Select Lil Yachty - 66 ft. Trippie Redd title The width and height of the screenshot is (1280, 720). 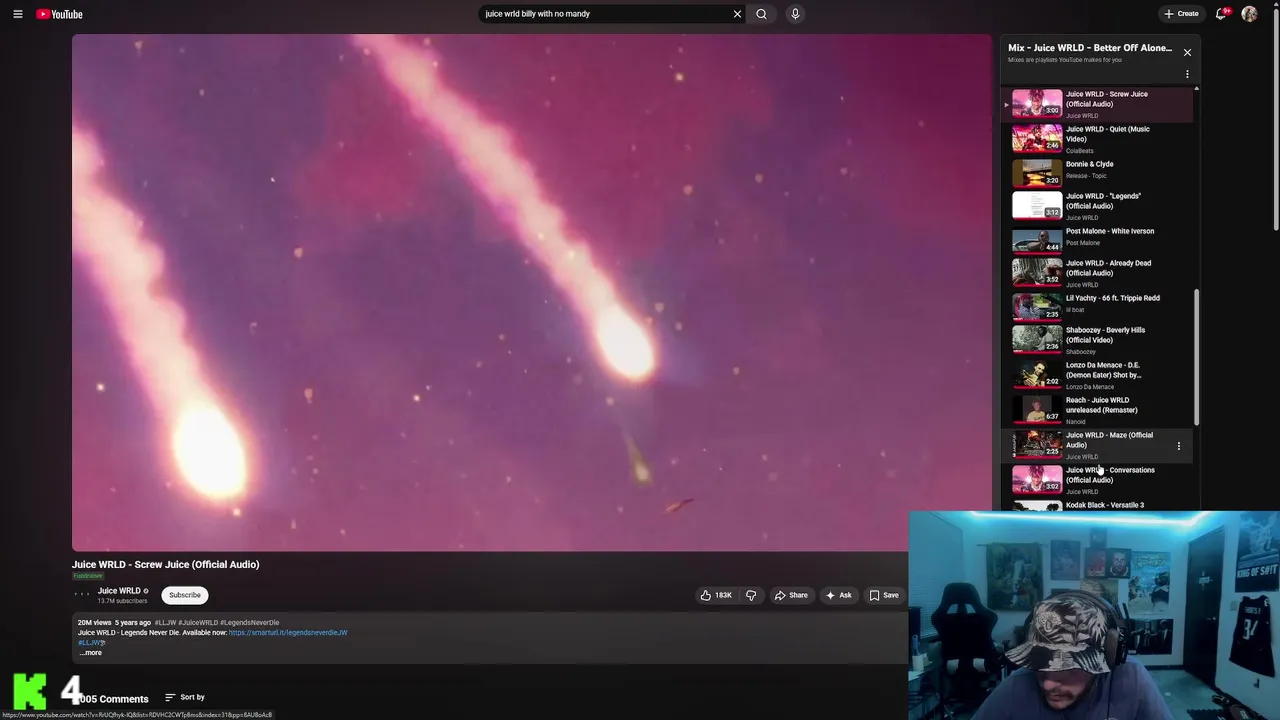[1113, 298]
